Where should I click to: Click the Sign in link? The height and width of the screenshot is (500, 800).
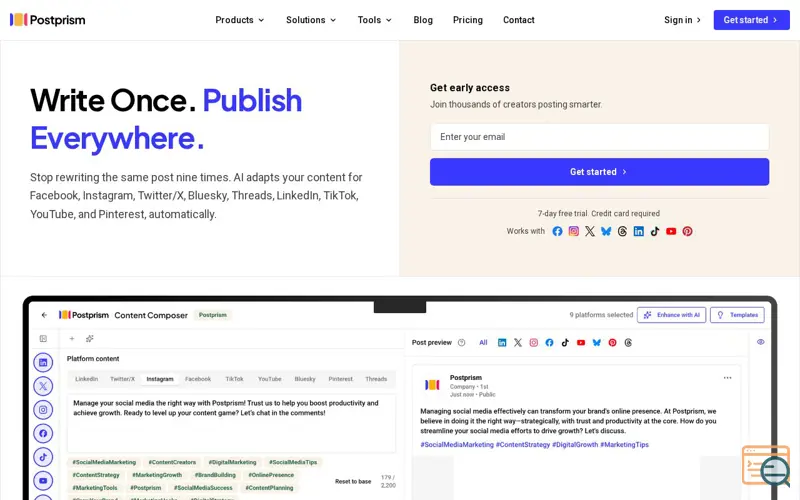pyautogui.click(x=683, y=20)
